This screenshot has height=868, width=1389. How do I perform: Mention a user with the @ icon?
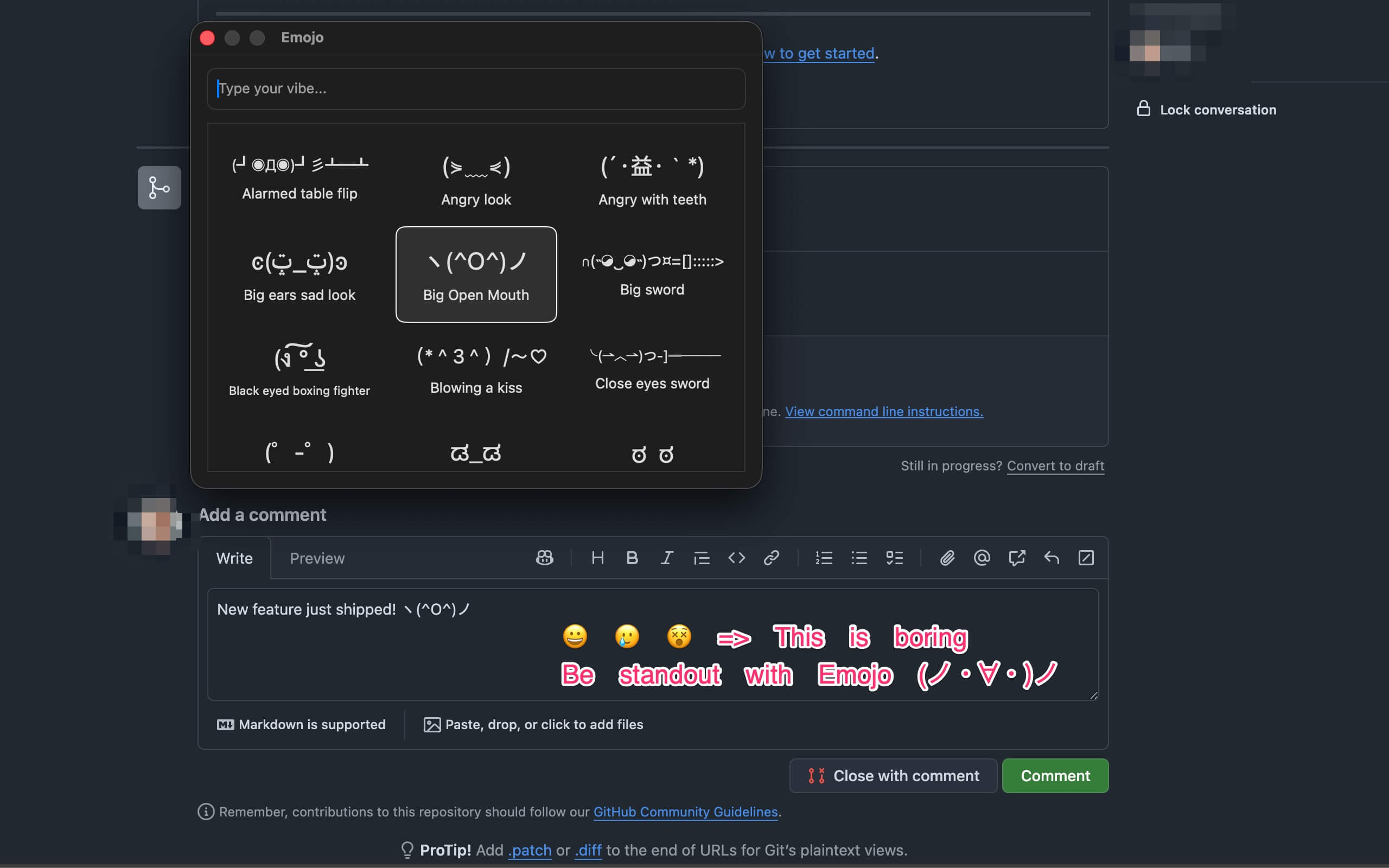[x=982, y=558]
